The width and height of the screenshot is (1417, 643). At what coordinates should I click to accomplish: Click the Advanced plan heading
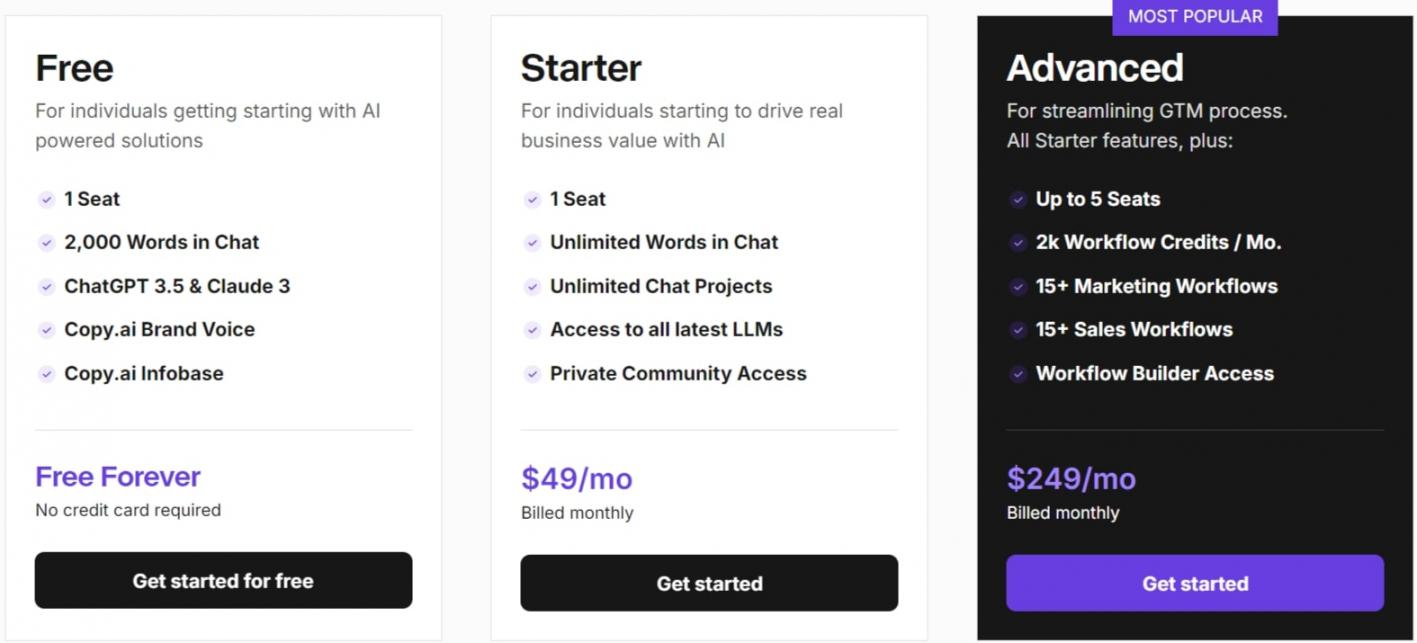click(1095, 68)
